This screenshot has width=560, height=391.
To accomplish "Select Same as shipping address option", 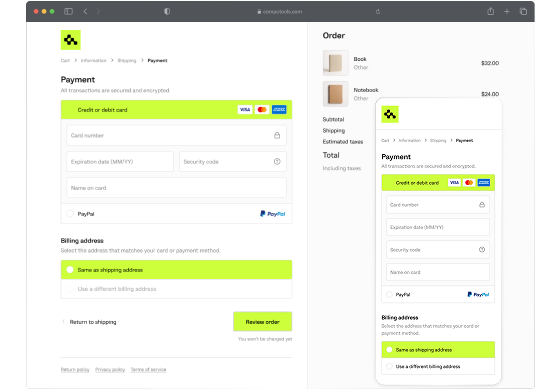I will click(176, 270).
